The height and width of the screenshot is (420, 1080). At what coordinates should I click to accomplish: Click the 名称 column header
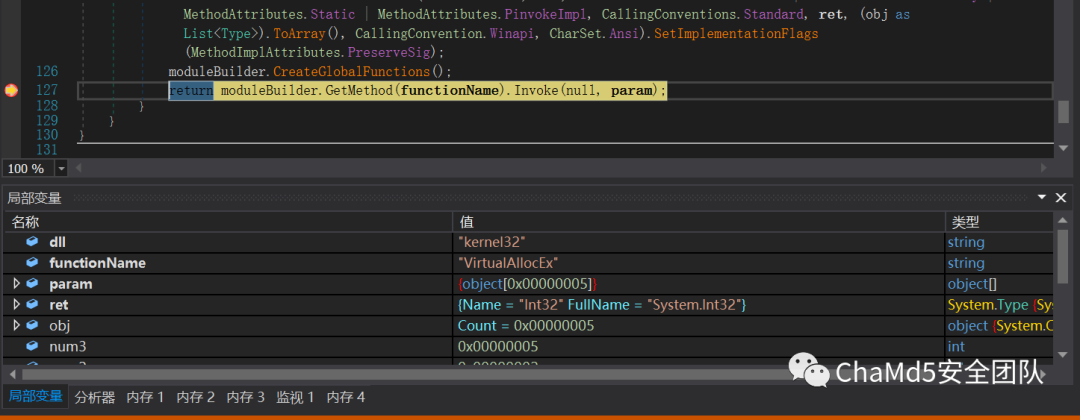pyautogui.click(x=228, y=222)
